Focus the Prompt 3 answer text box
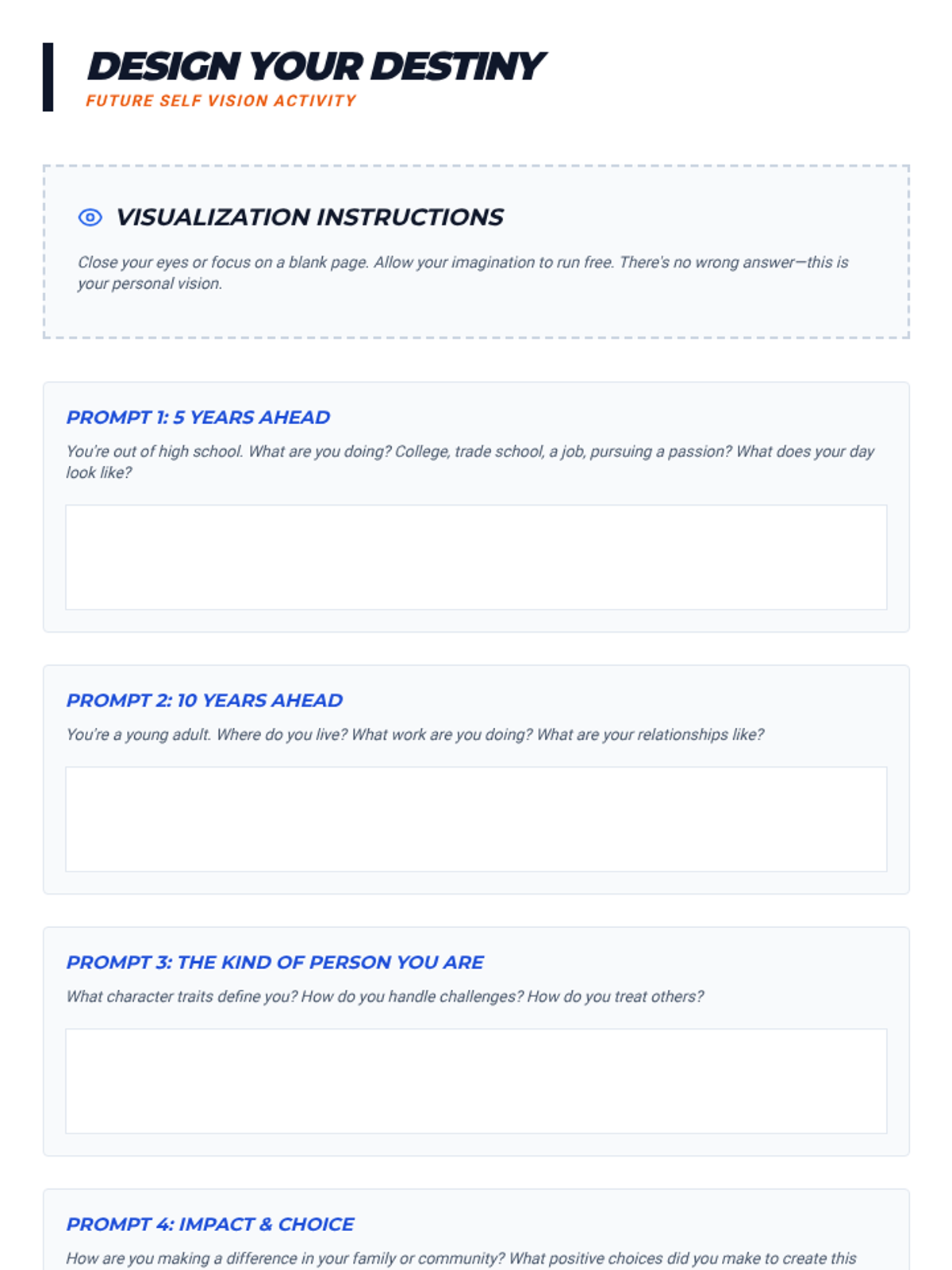Screen dimensions: 952x1270 pos(476,1081)
